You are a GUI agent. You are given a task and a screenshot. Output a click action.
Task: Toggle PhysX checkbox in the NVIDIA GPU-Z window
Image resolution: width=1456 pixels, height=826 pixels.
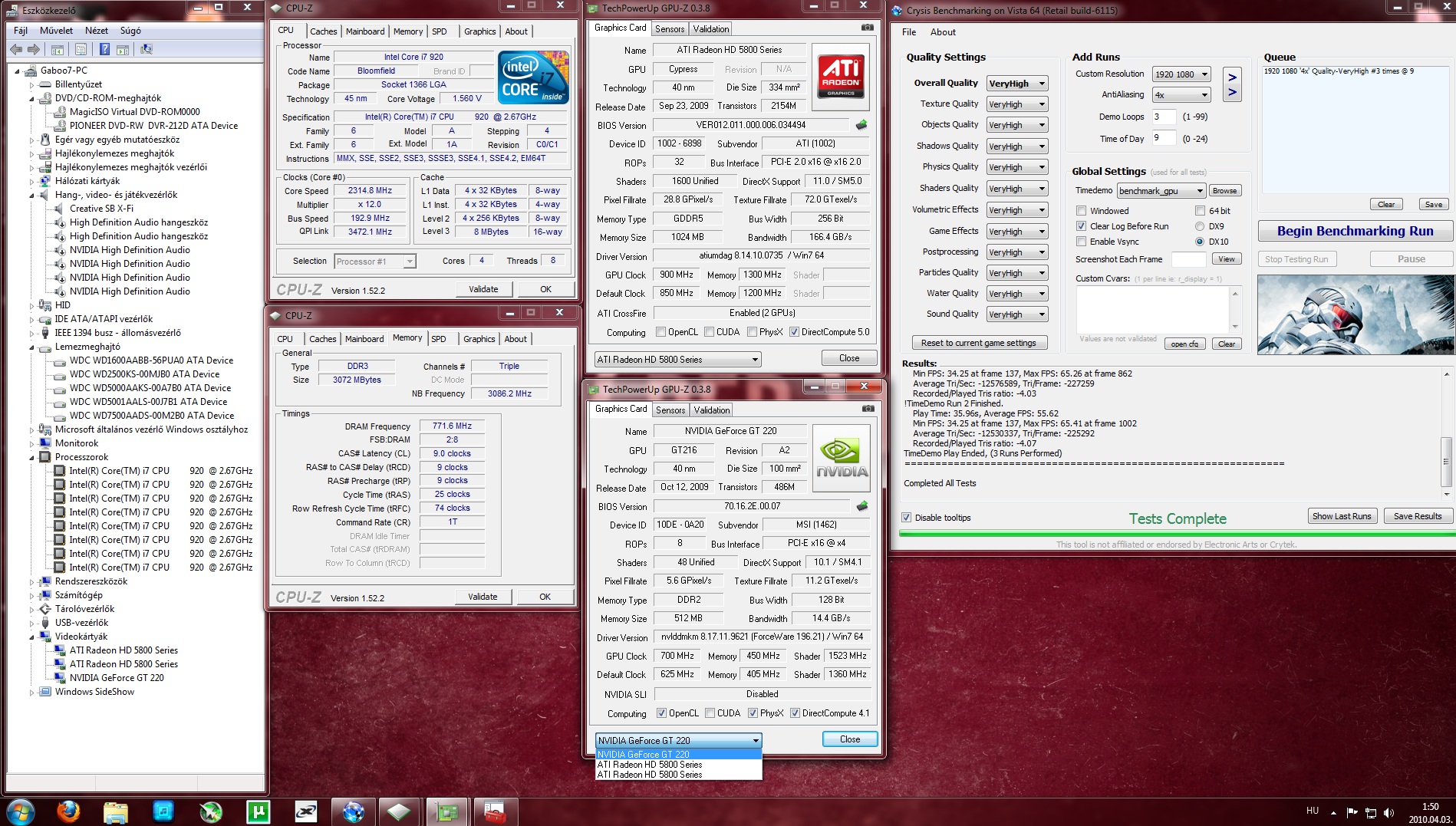coord(753,713)
